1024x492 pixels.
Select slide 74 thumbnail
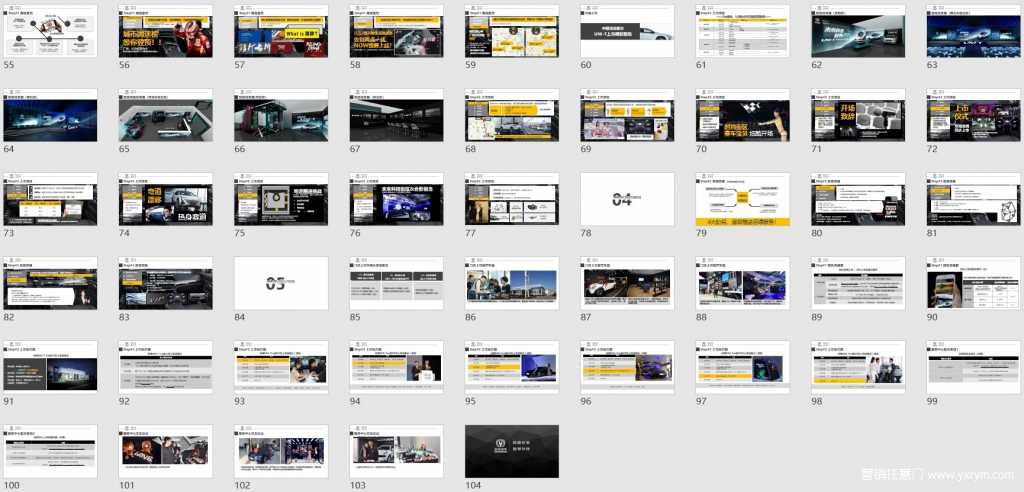165,198
